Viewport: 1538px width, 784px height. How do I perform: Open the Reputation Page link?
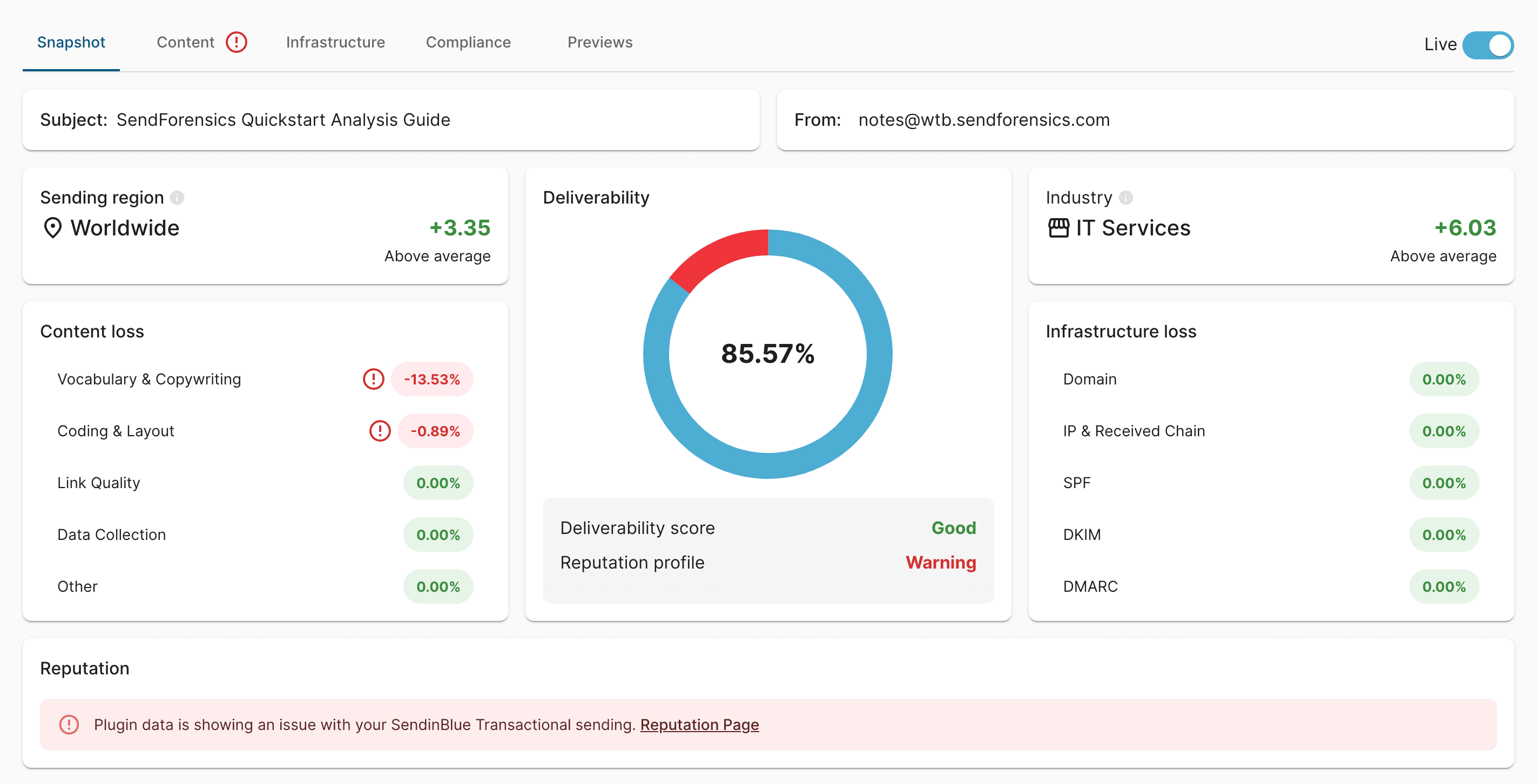coord(699,724)
